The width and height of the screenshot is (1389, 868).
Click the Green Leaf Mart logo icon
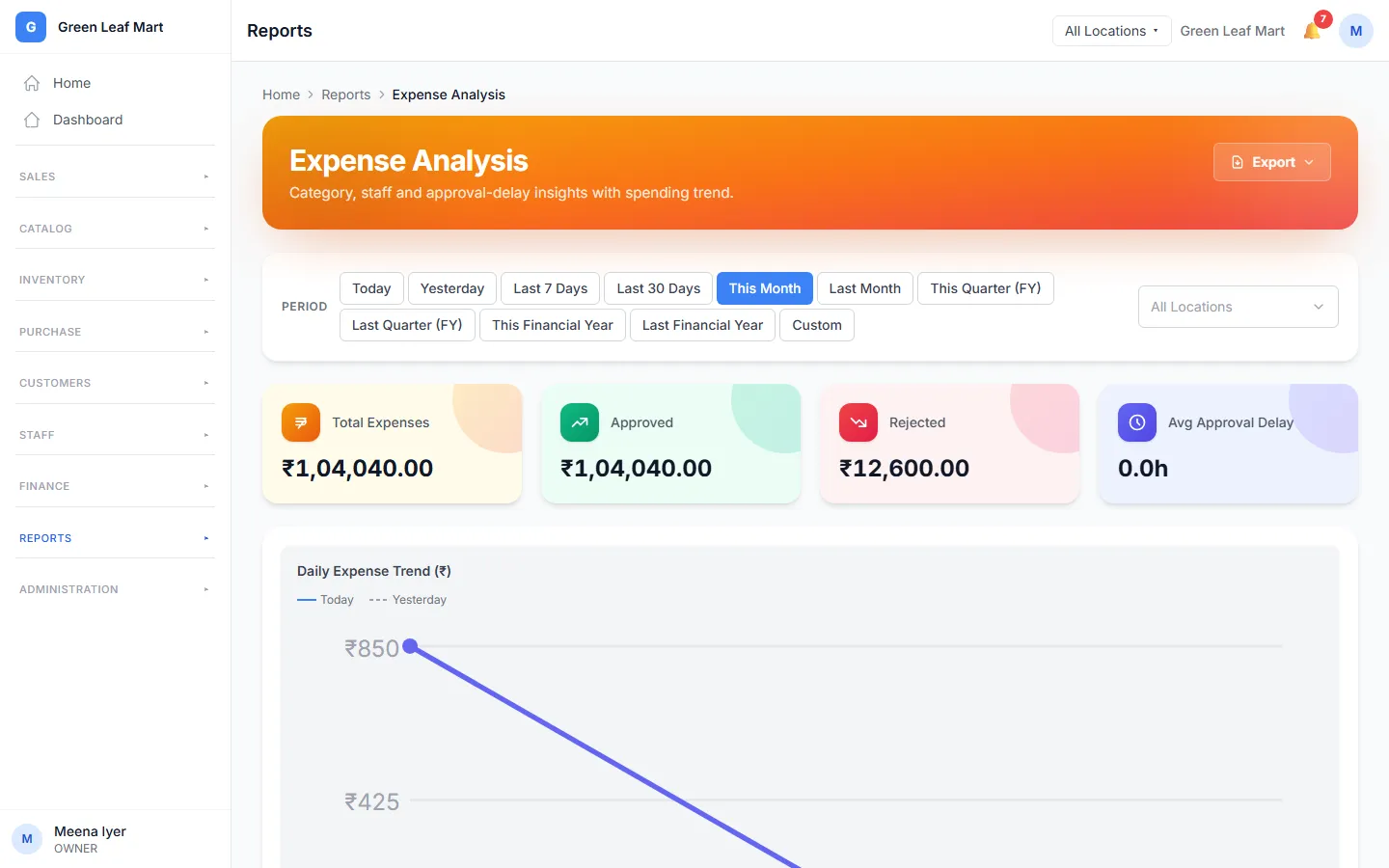point(31,27)
